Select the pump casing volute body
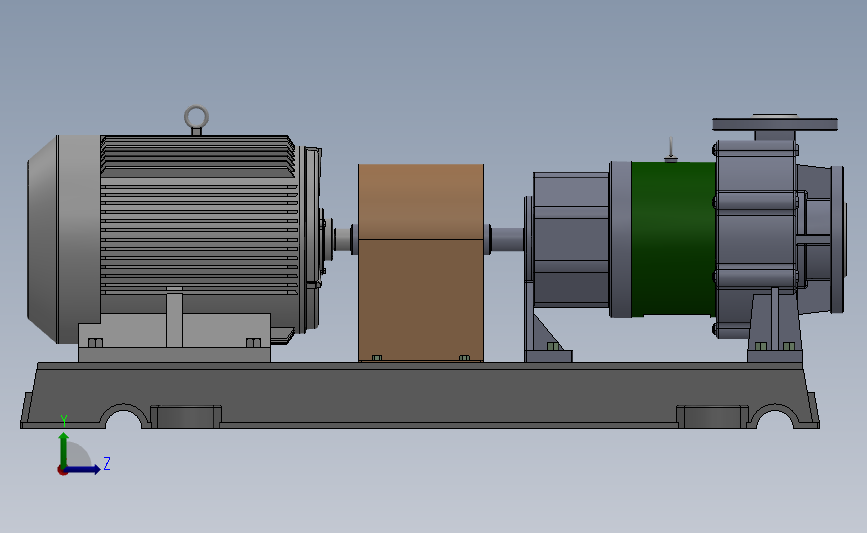The image size is (867, 533). click(x=756, y=239)
